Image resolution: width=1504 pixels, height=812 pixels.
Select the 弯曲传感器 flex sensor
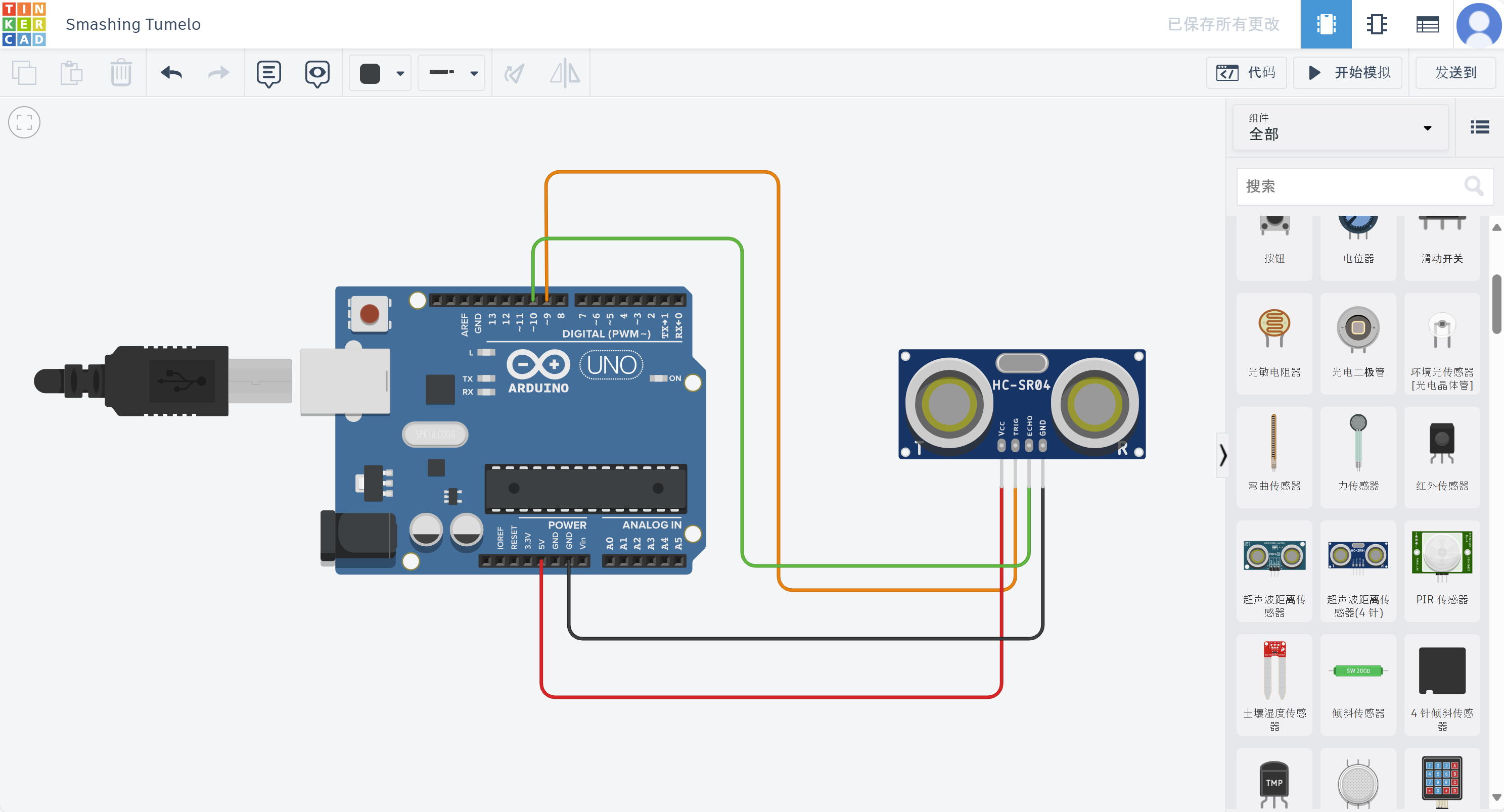tap(1274, 457)
